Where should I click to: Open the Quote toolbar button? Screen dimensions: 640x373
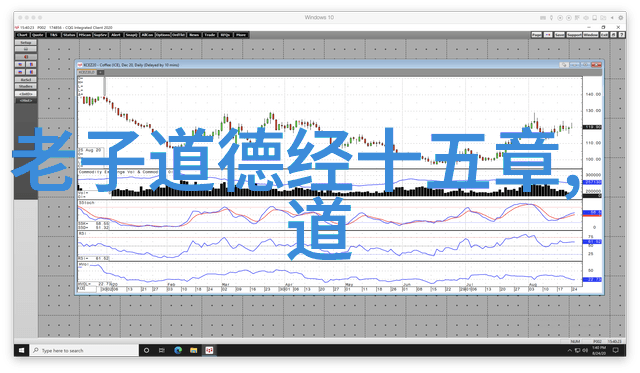38,35
